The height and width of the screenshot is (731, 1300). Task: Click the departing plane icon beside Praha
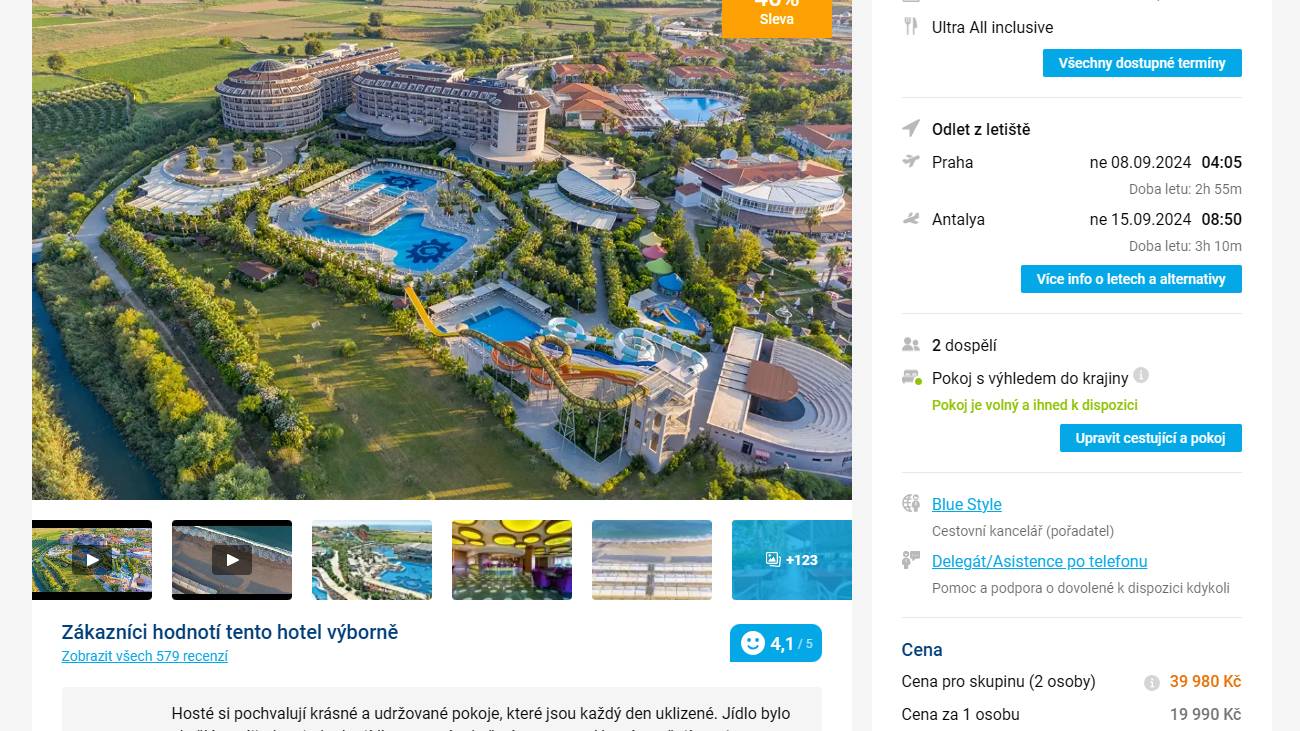tap(910, 161)
